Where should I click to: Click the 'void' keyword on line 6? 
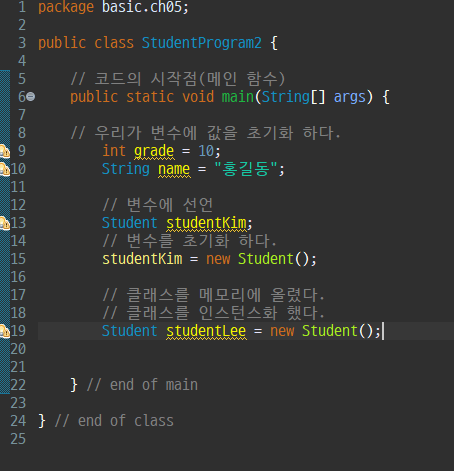[198, 97]
